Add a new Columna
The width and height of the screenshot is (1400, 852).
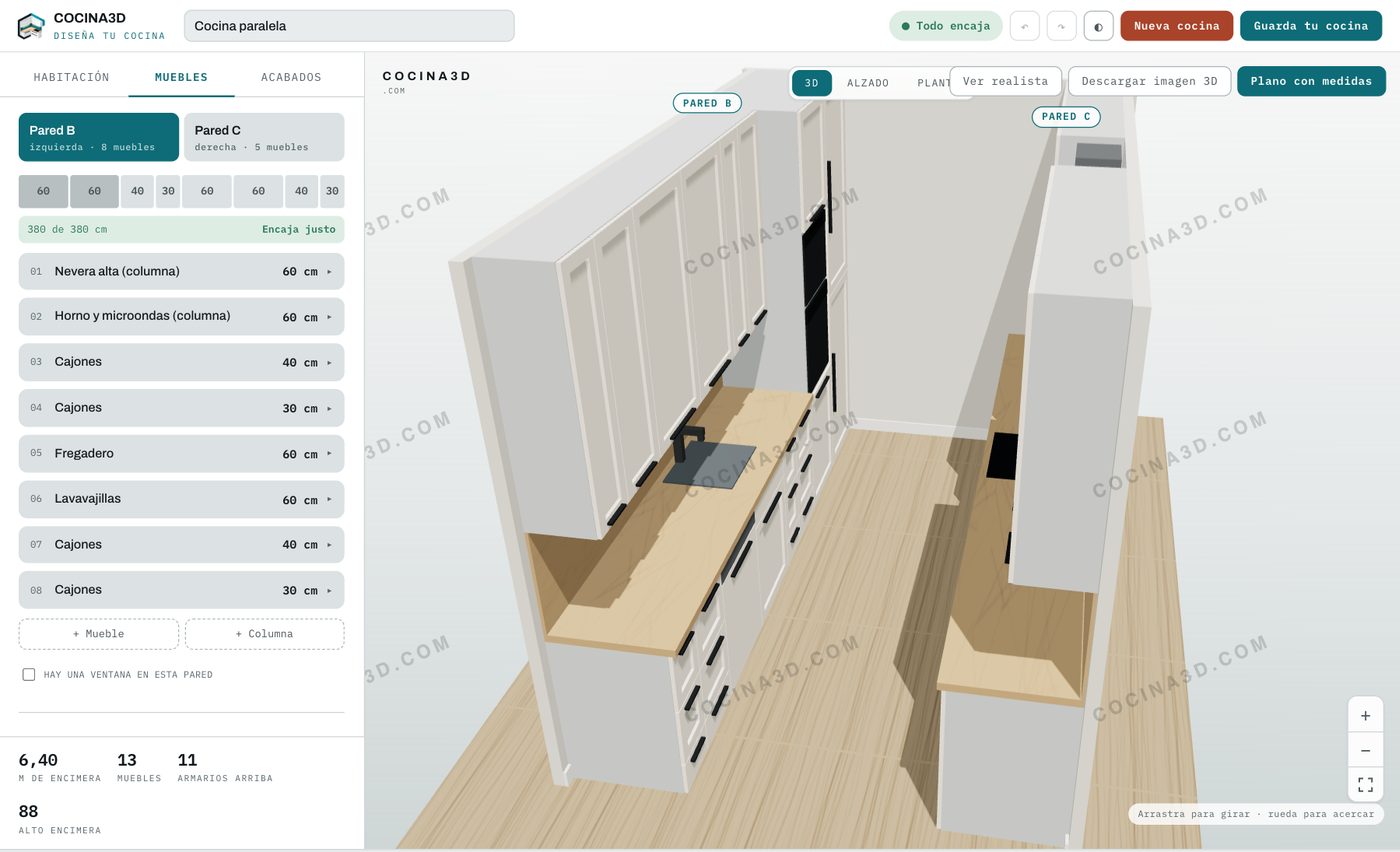[264, 634]
